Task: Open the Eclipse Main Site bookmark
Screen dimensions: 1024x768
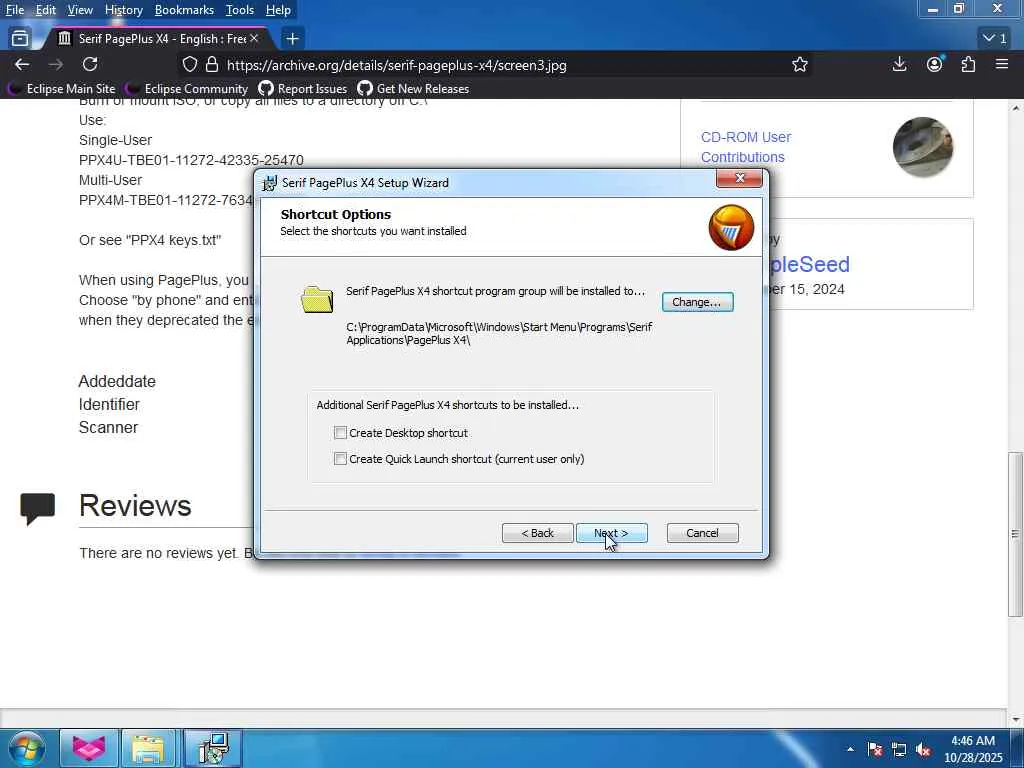Action: [63, 89]
